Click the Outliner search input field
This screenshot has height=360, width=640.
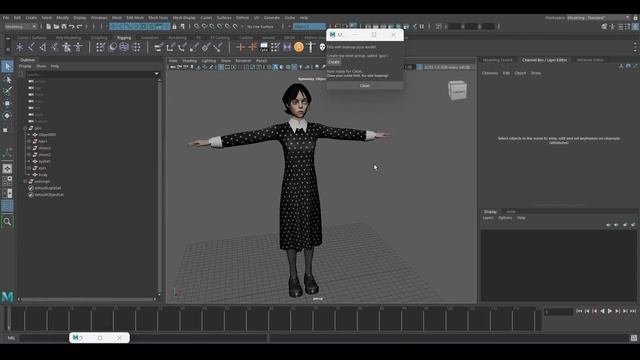pos(89,74)
